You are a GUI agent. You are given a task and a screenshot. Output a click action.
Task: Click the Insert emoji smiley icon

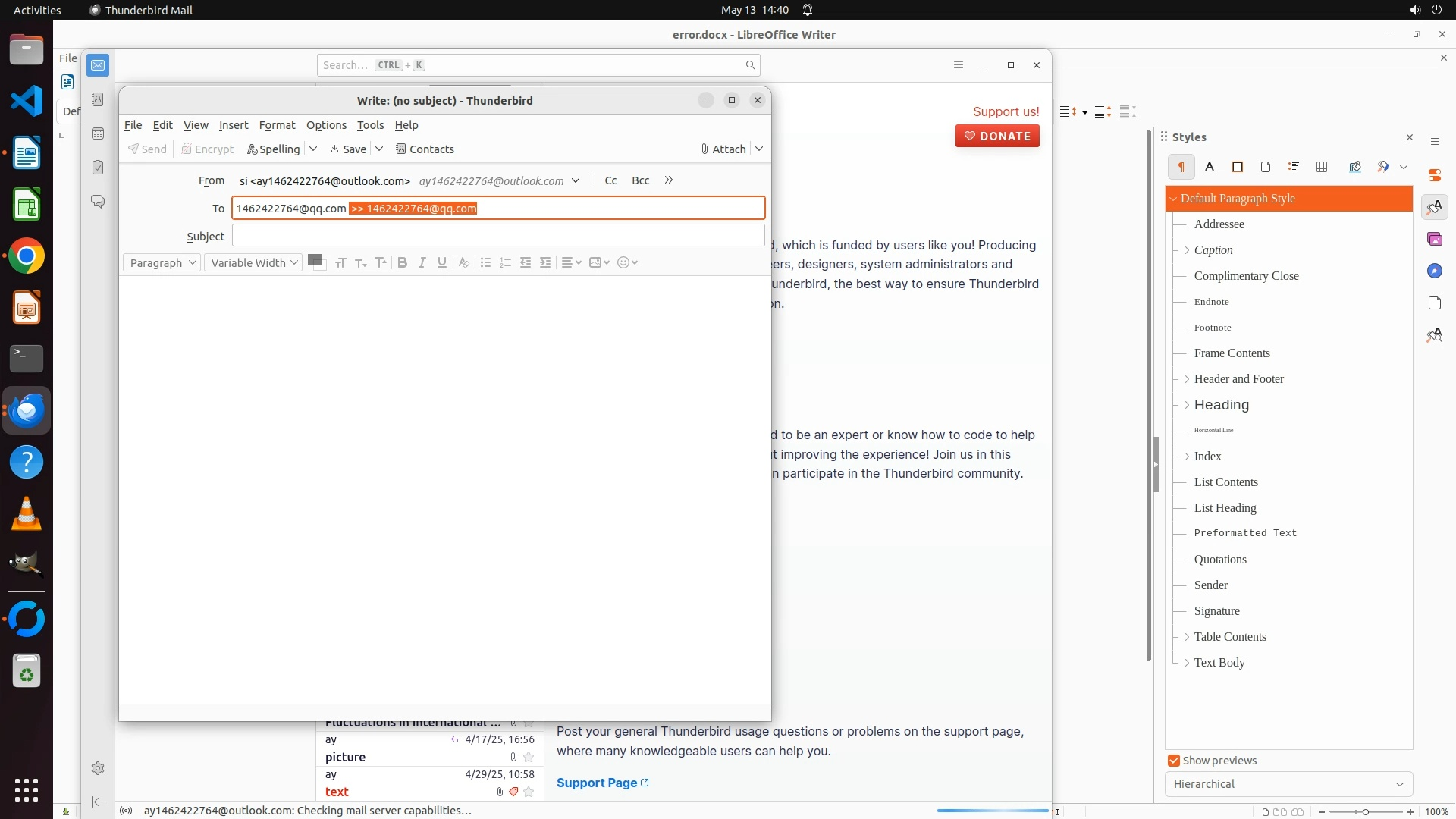click(x=623, y=262)
